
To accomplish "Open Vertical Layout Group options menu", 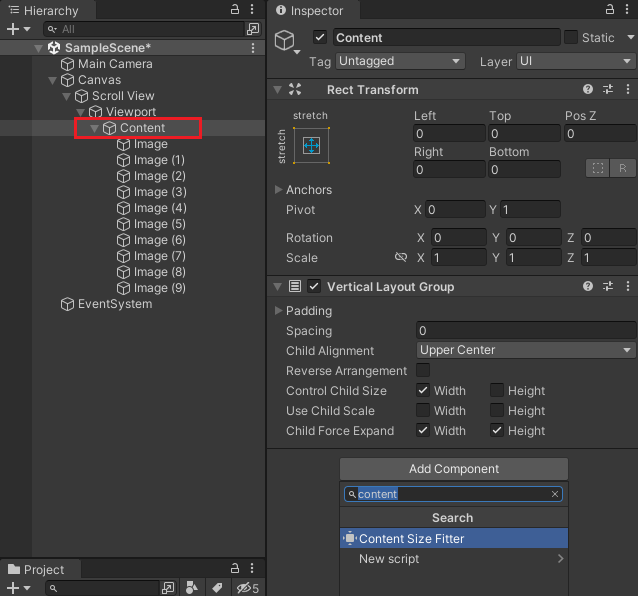I will pos(628,286).
